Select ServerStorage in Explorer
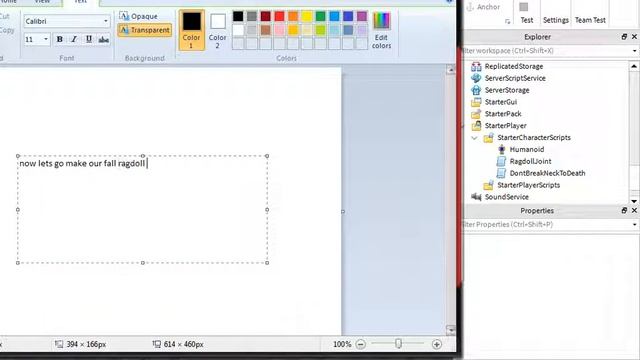This screenshot has width=640, height=360. [x=507, y=90]
